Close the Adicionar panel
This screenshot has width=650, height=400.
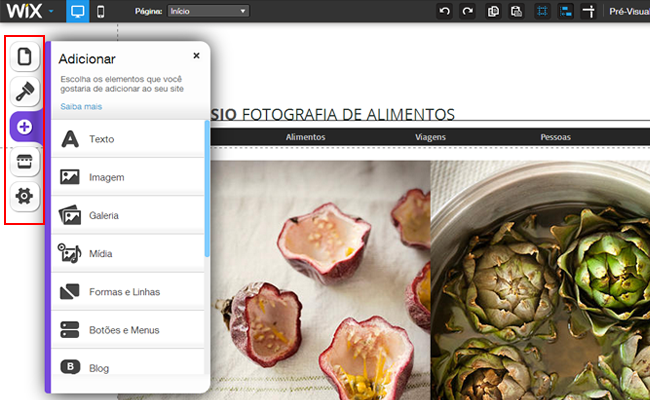(196, 56)
